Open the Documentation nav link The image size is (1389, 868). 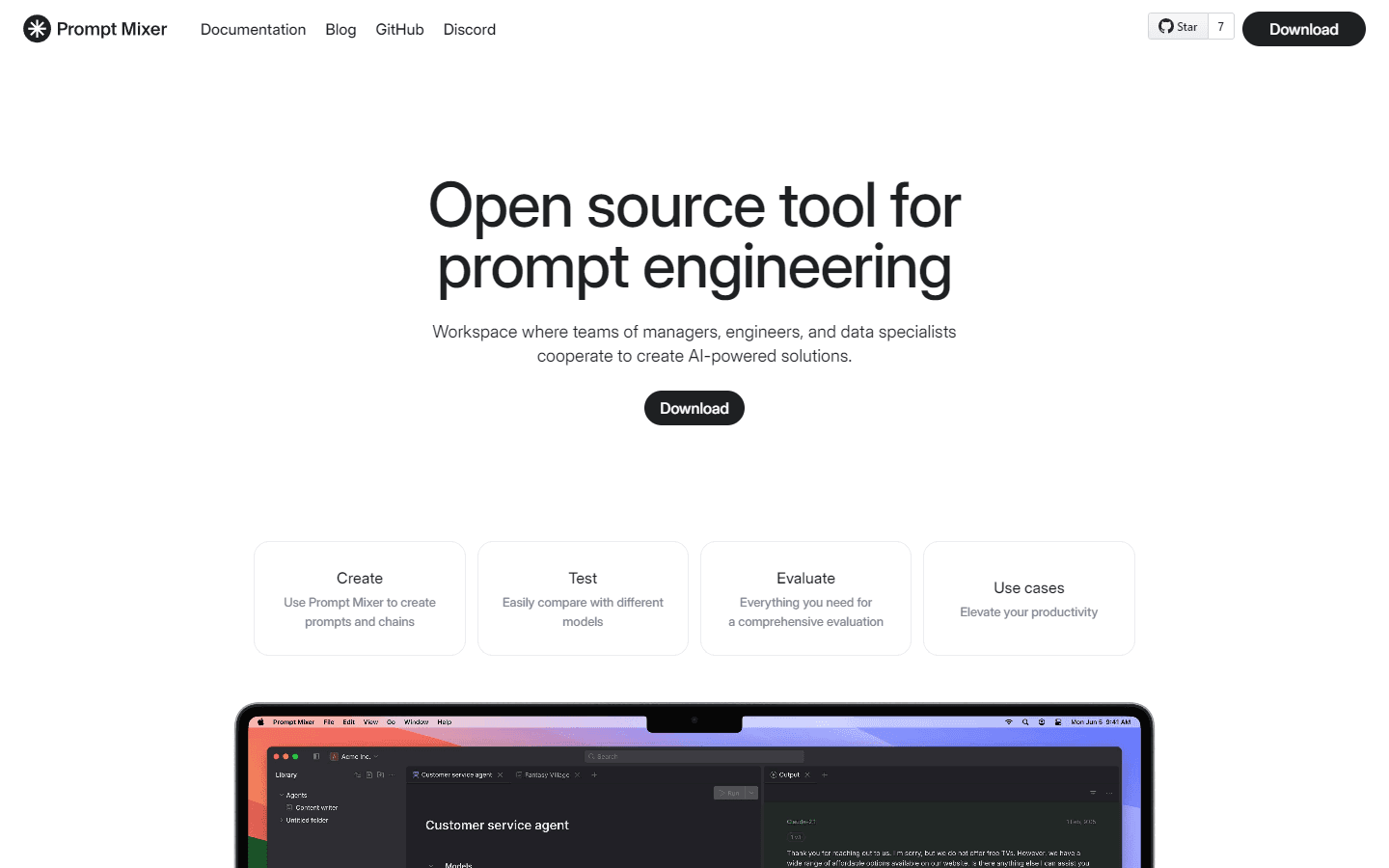(x=253, y=30)
